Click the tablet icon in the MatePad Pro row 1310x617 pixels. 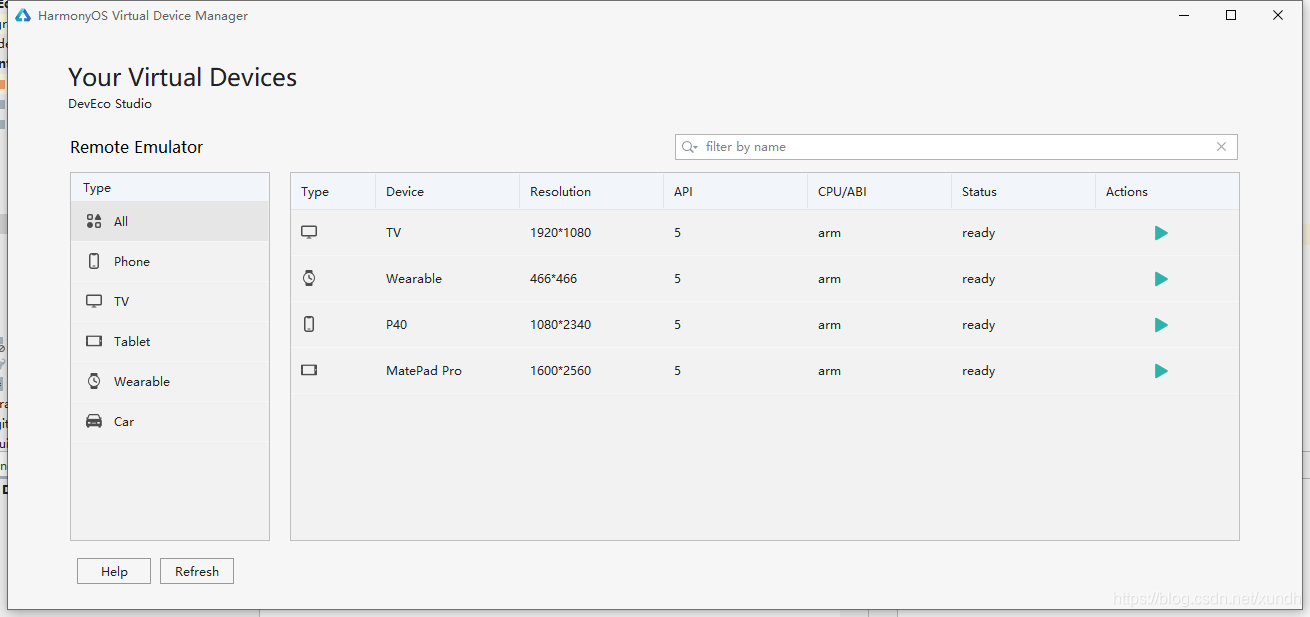(x=309, y=370)
